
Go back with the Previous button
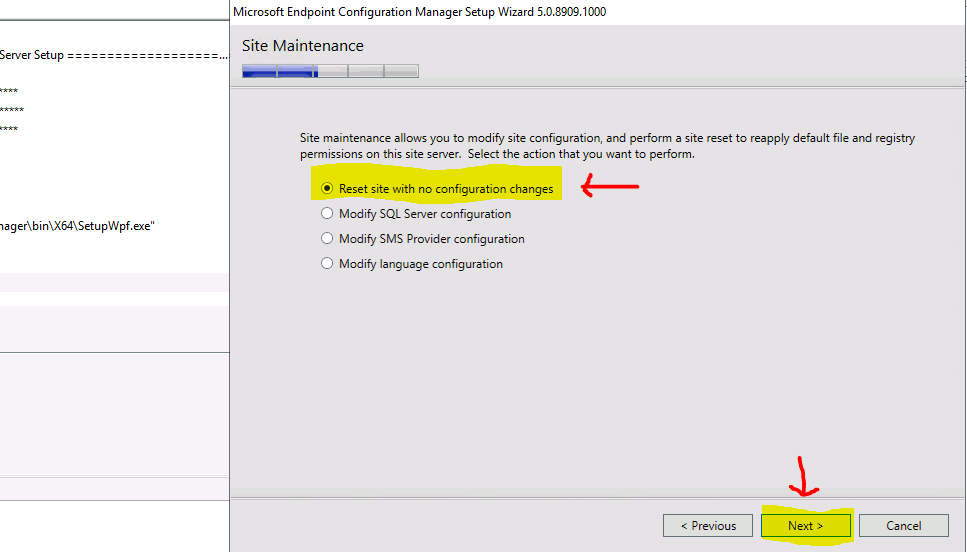coord(708,525)
